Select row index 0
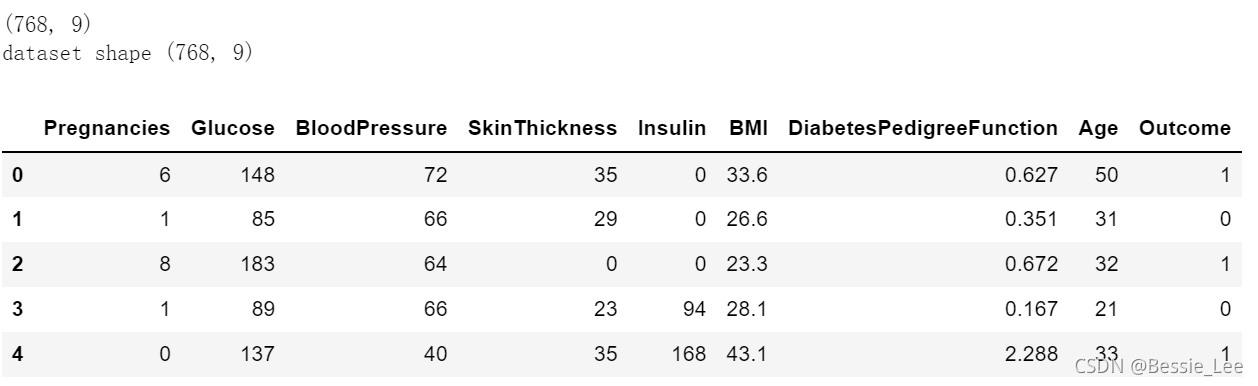1258x386 pixels. coord(17,176)
